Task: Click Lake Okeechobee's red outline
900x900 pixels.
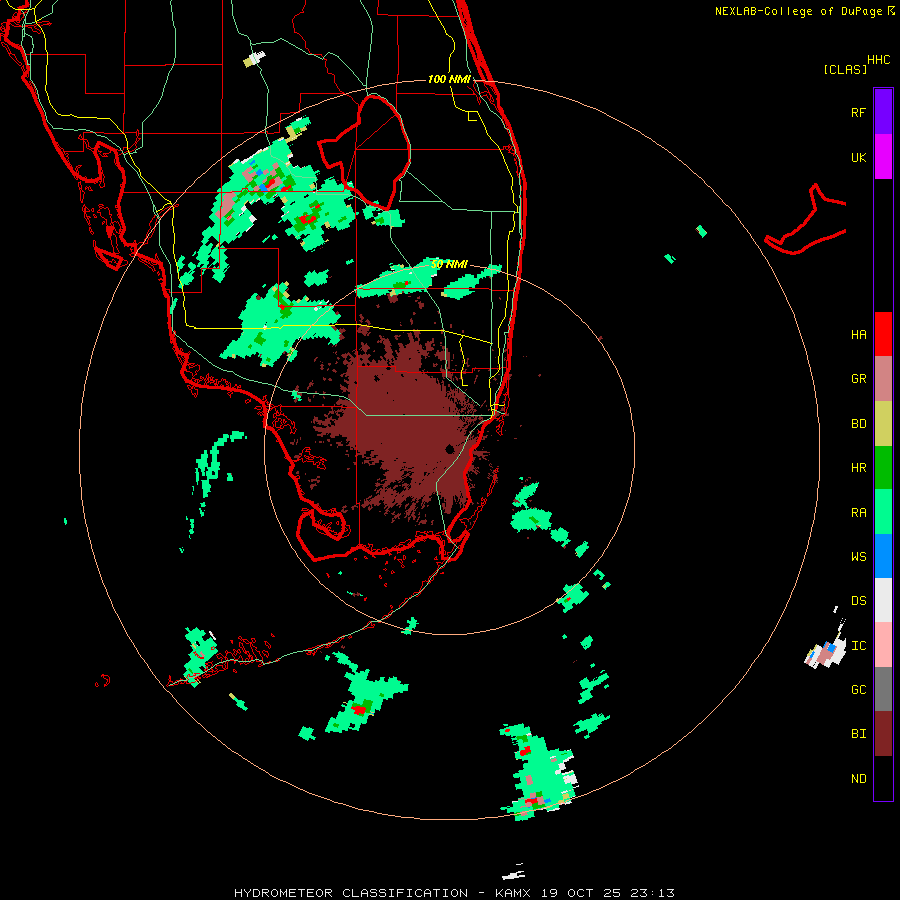Action: pos(364,153)
